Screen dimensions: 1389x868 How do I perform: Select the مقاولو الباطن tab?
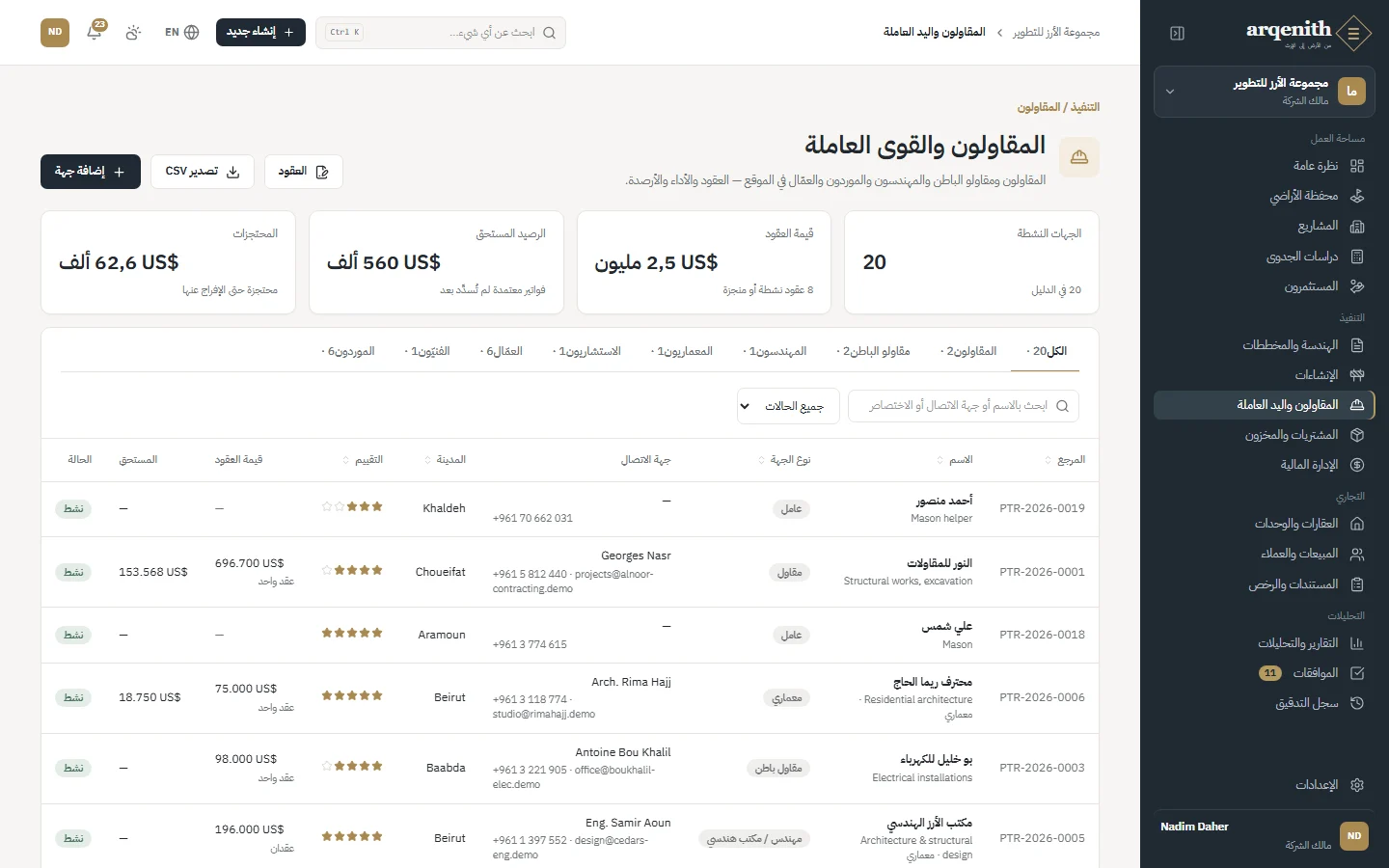873,352
